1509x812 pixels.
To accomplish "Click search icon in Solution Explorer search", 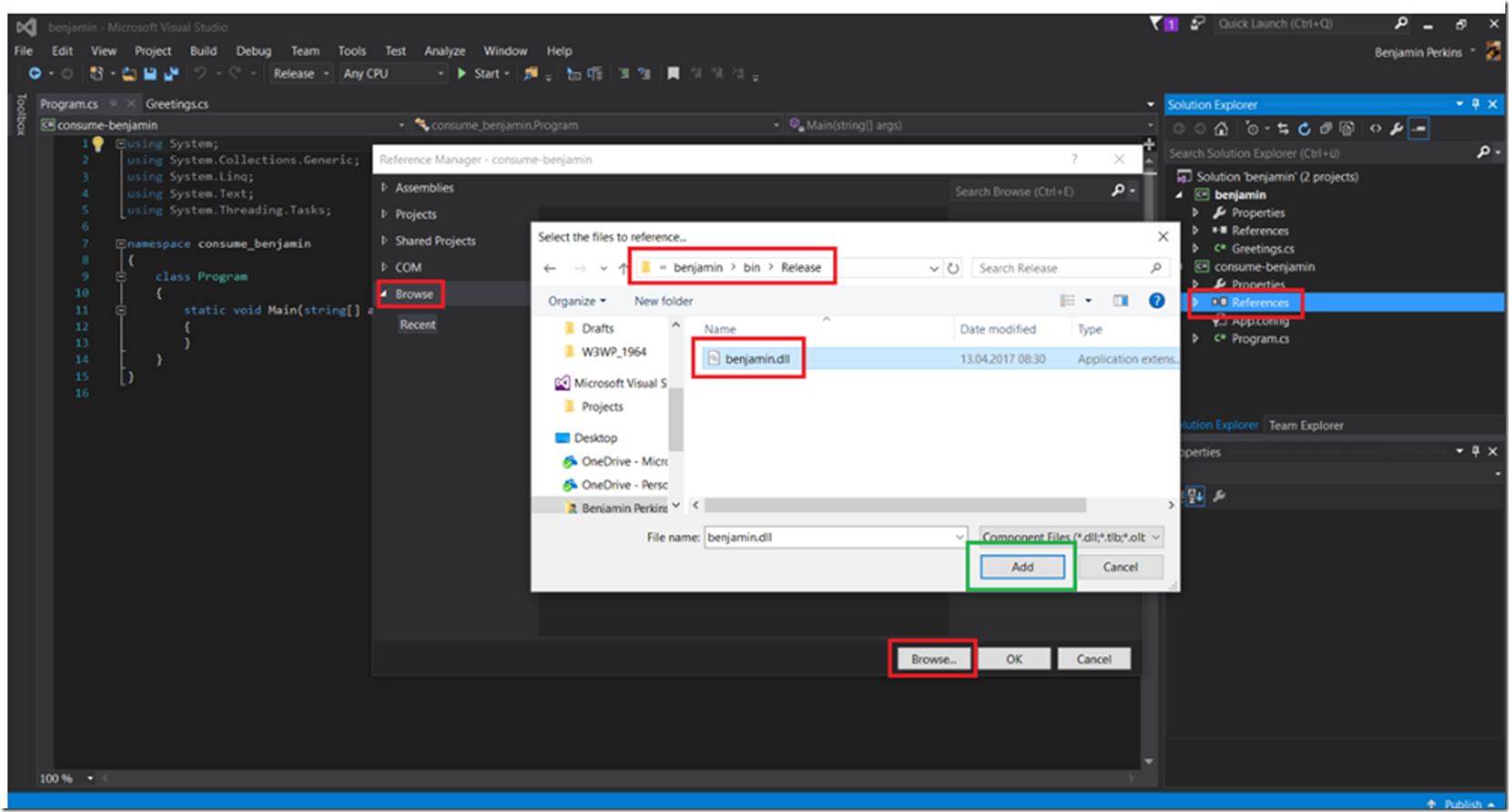I will [x=1484, y=153].
